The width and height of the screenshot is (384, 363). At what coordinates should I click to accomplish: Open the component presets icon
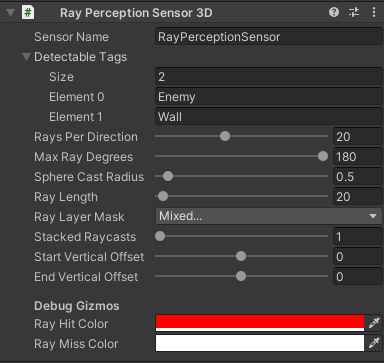tap(354, 12)
